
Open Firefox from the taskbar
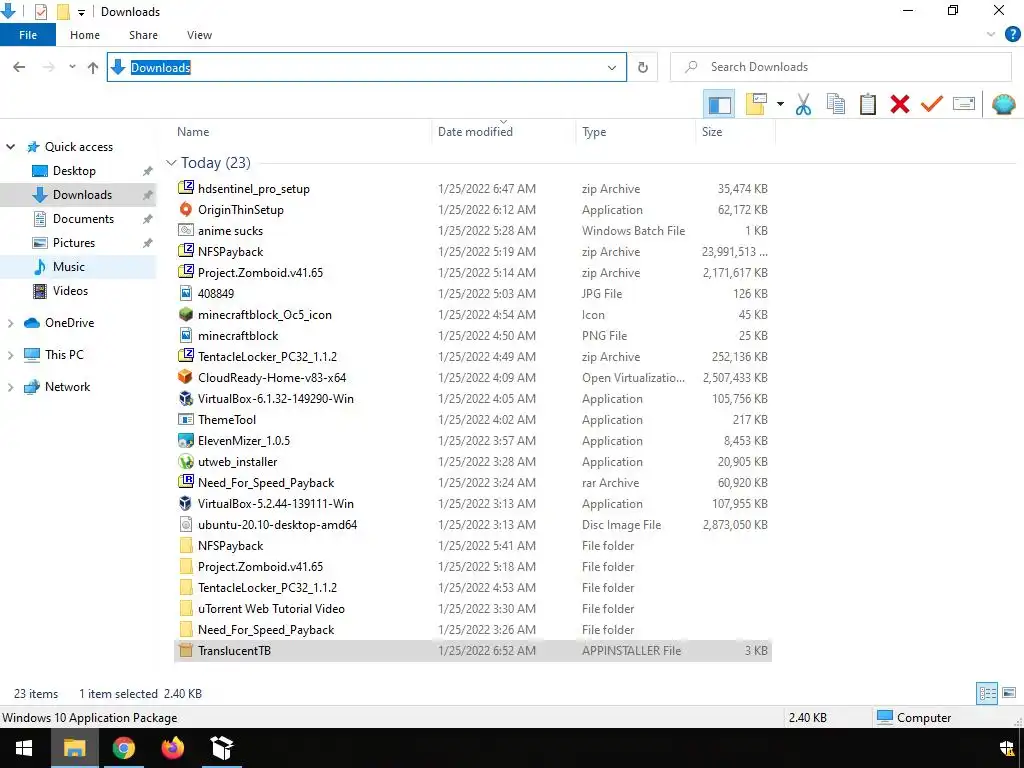pos(172,748)
